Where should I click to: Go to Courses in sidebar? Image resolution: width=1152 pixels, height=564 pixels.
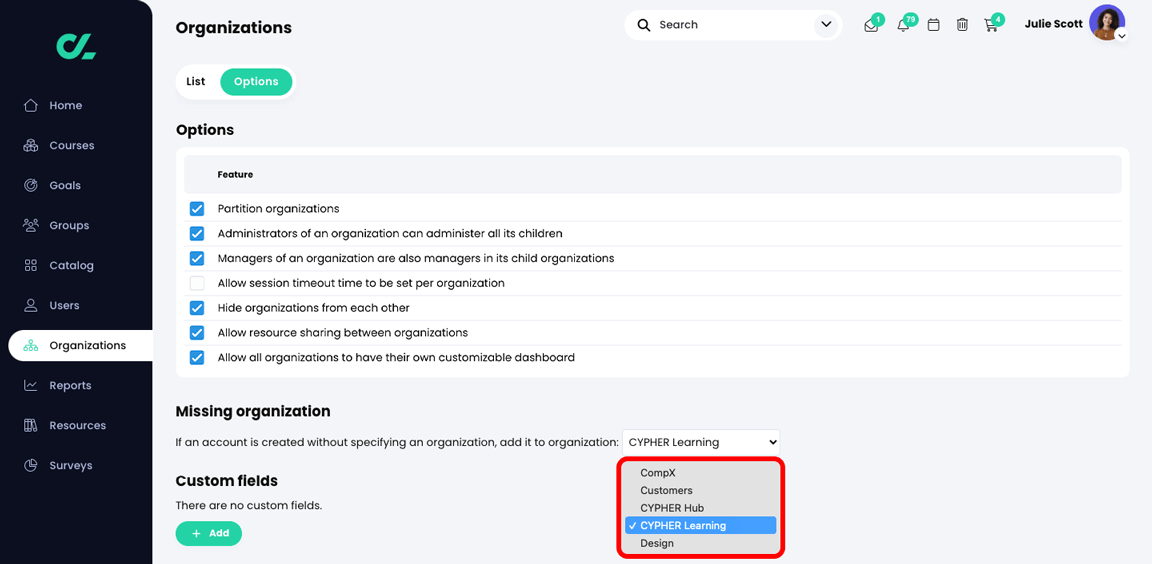72,145
